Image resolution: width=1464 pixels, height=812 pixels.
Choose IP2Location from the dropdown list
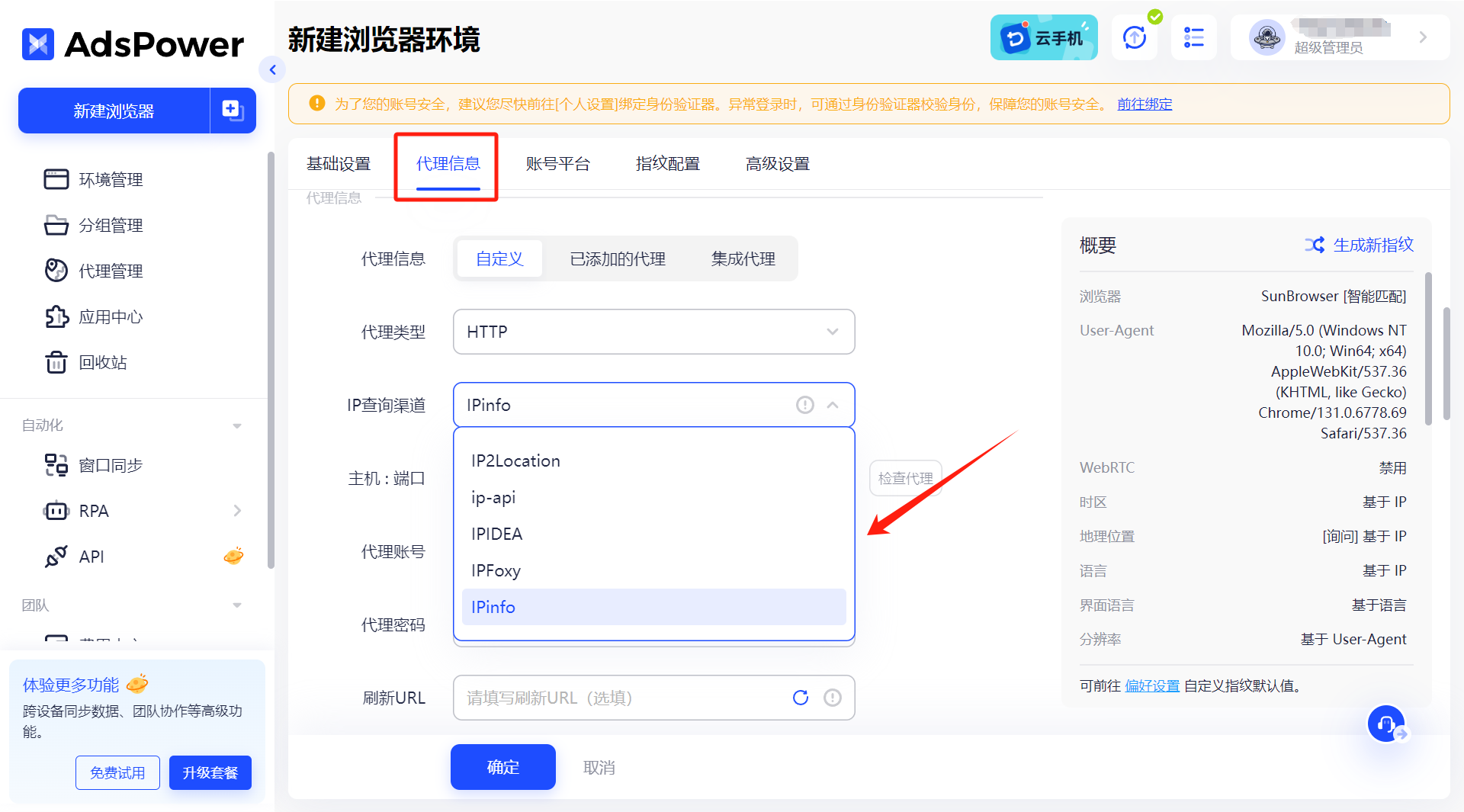[x=515, y=461]
